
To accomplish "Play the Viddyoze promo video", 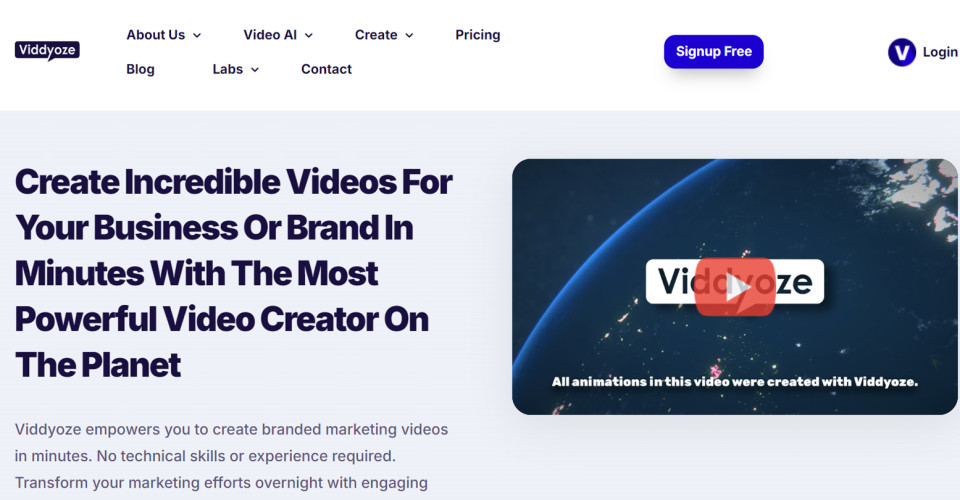I will pyautogui.click(x=735, y=286).
